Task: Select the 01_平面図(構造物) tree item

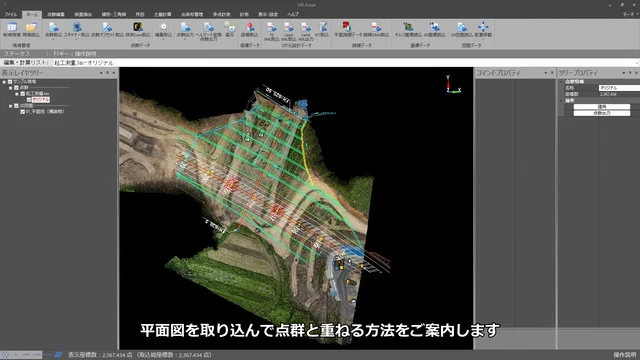Action: coord(45,111)
